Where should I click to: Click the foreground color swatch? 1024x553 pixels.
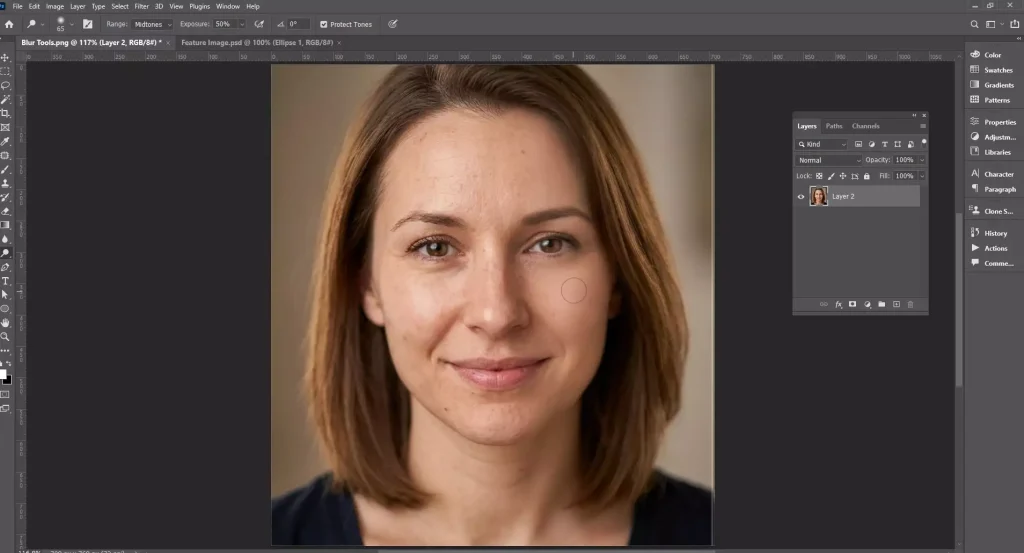[x=3, y=374]
